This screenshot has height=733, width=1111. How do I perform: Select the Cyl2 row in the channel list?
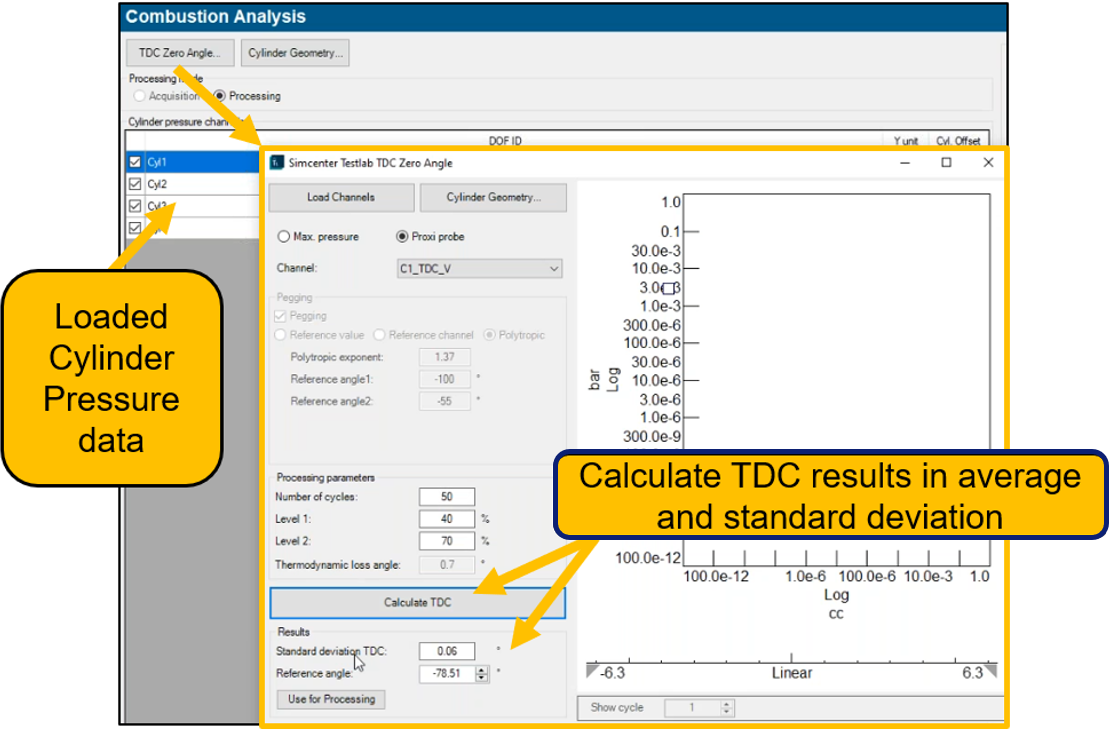point(193,184)
